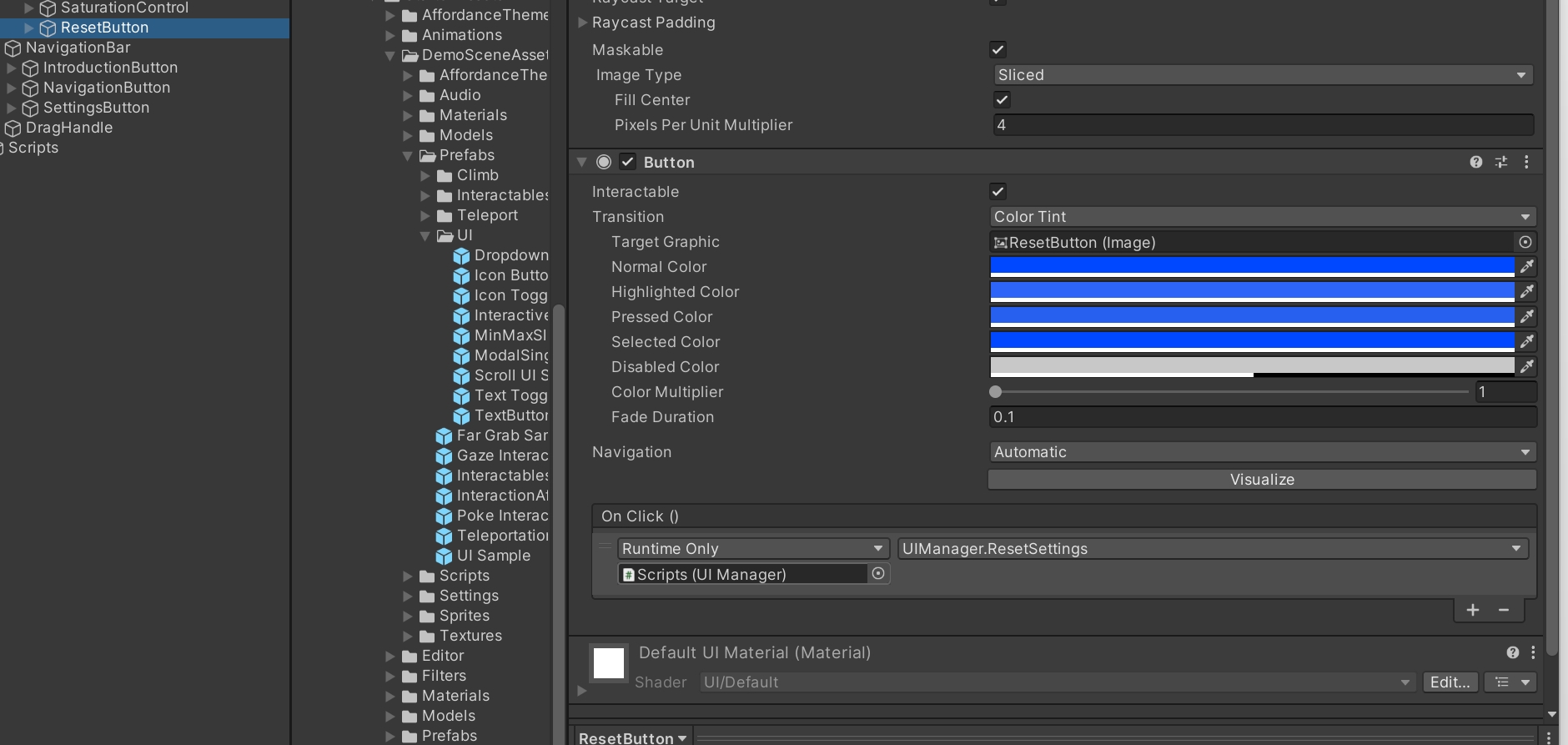
Task: Pick Highlighted Color with eyedropper
Action: (x=1526, y=291)
